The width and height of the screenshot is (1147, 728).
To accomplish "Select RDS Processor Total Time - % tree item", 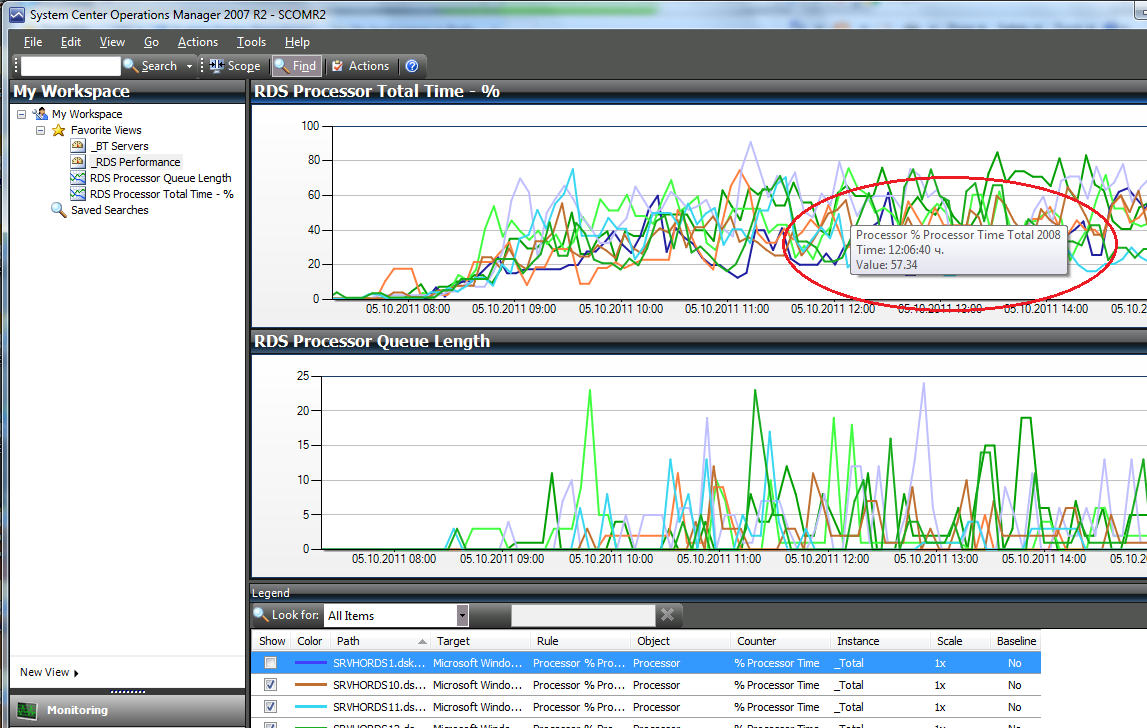I will pyautogui.click(x=162, y=194).
